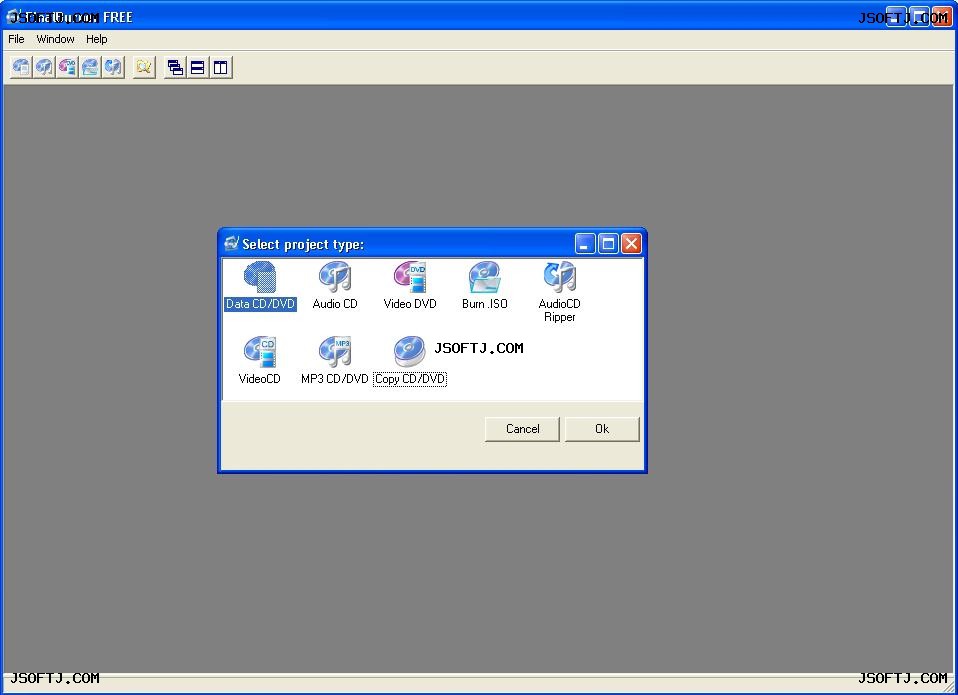
Task: Confirm the selection with Ok
Action: [x=602, y=429]
